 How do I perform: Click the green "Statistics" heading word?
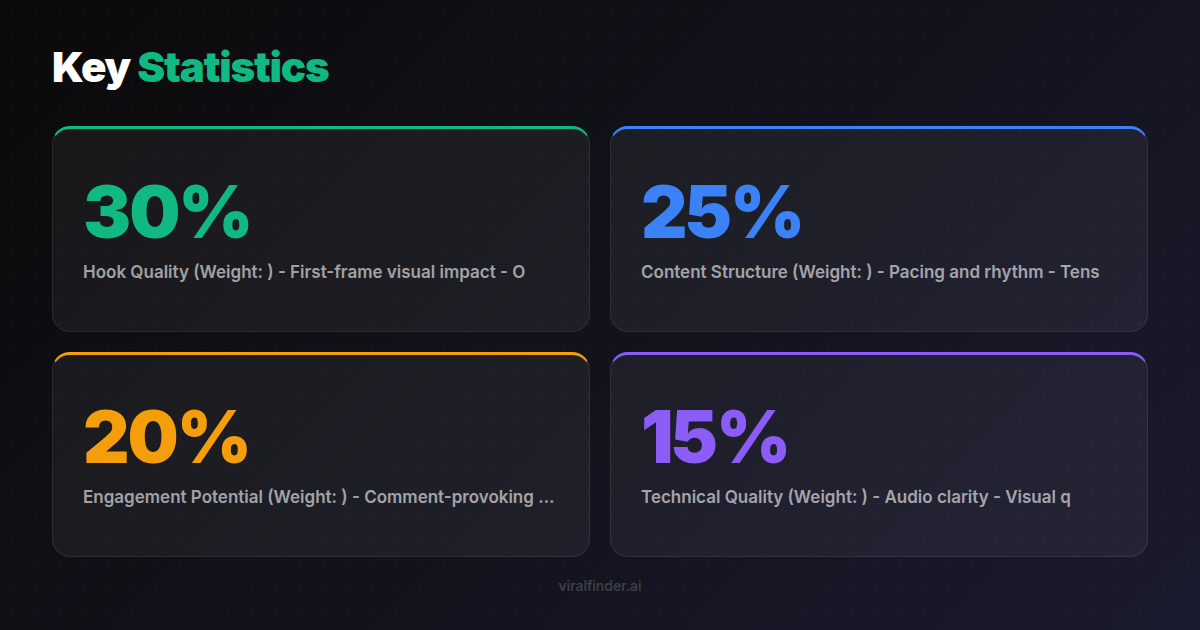[x=233, y=68]
